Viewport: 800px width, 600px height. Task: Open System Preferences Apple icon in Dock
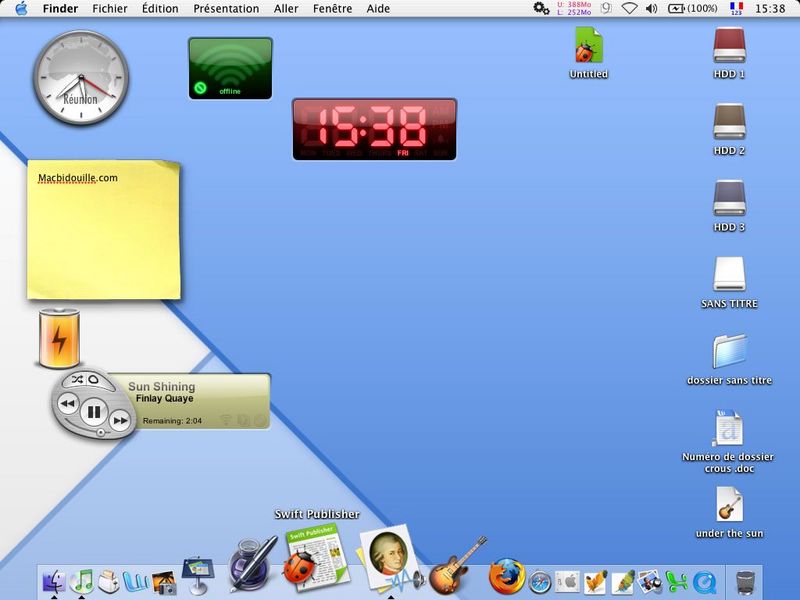(567, 582)
